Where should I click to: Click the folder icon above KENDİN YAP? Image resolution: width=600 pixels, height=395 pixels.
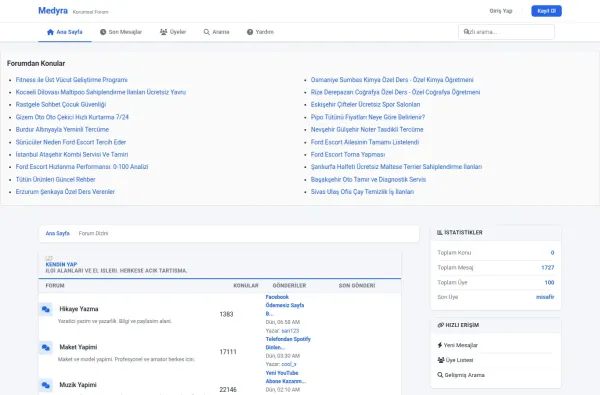click(49, 258)
